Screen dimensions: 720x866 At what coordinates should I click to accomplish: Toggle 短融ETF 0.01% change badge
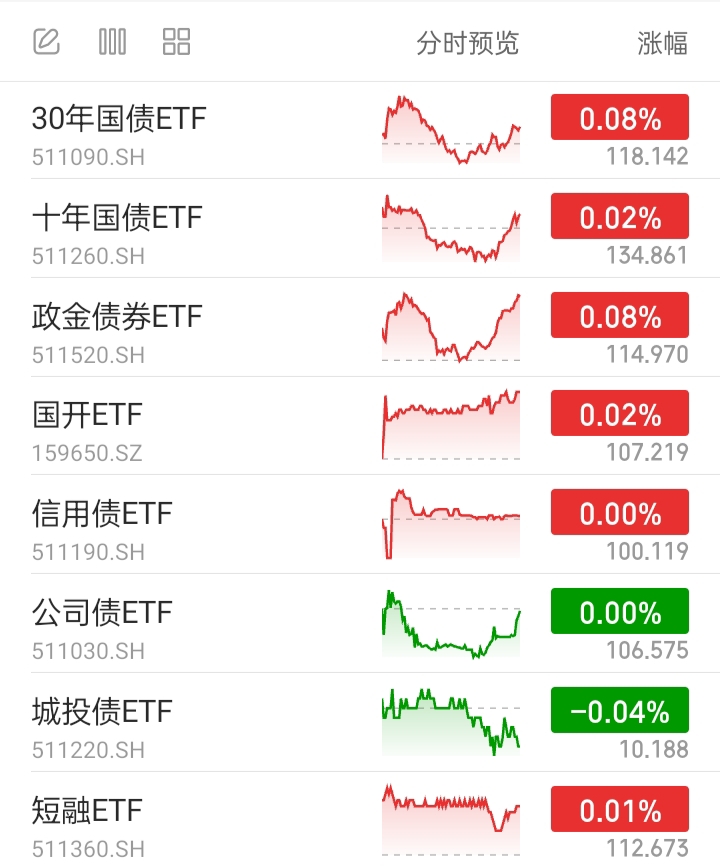[620, 809]
